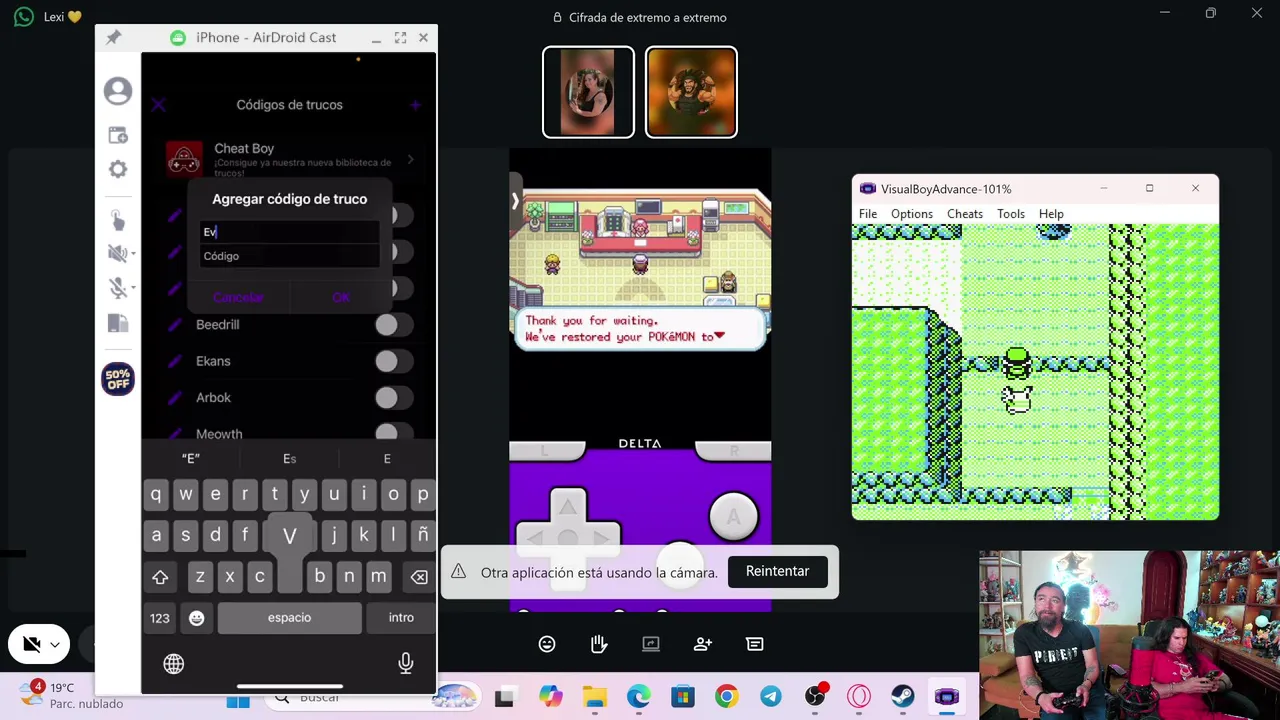Open microphone dropdown arrow in AirDroid sidebar
Image resolution: width=1280 pixels, height=720 pixels.
133,288
